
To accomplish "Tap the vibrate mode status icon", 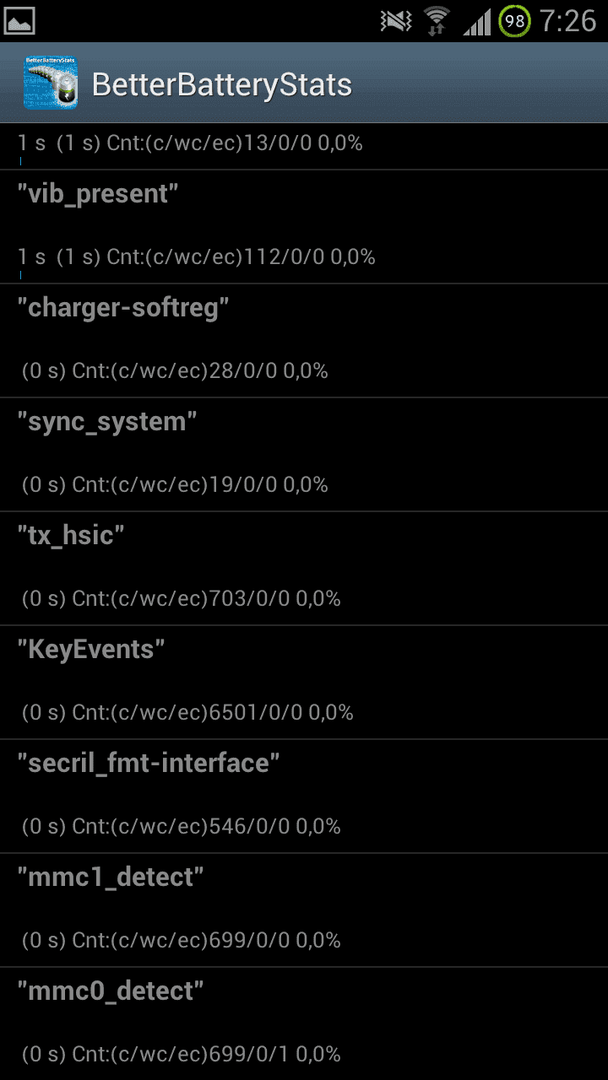I will click(395, 21).
